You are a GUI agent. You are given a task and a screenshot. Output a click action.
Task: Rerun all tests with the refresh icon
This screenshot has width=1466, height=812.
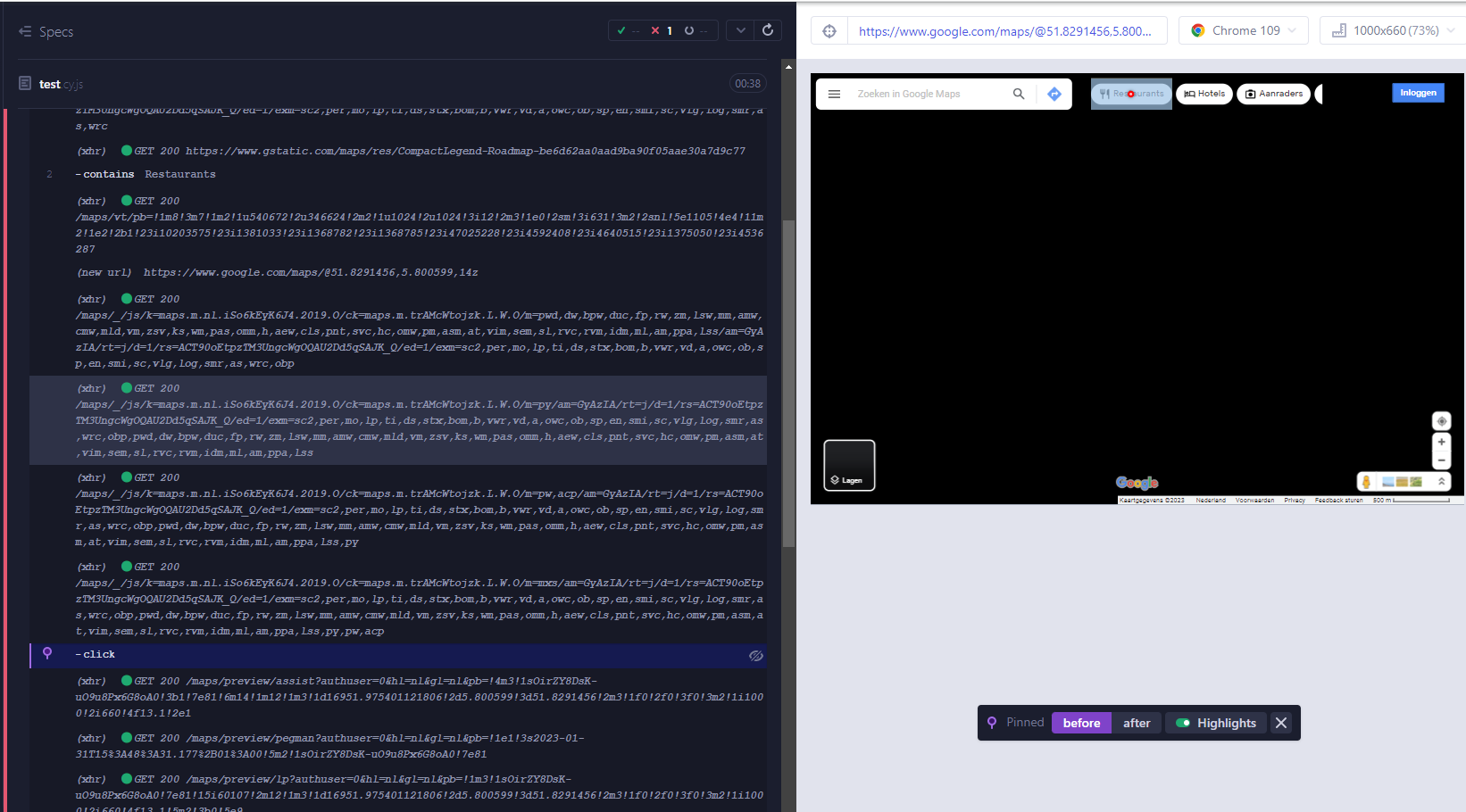tap(768, 29)
